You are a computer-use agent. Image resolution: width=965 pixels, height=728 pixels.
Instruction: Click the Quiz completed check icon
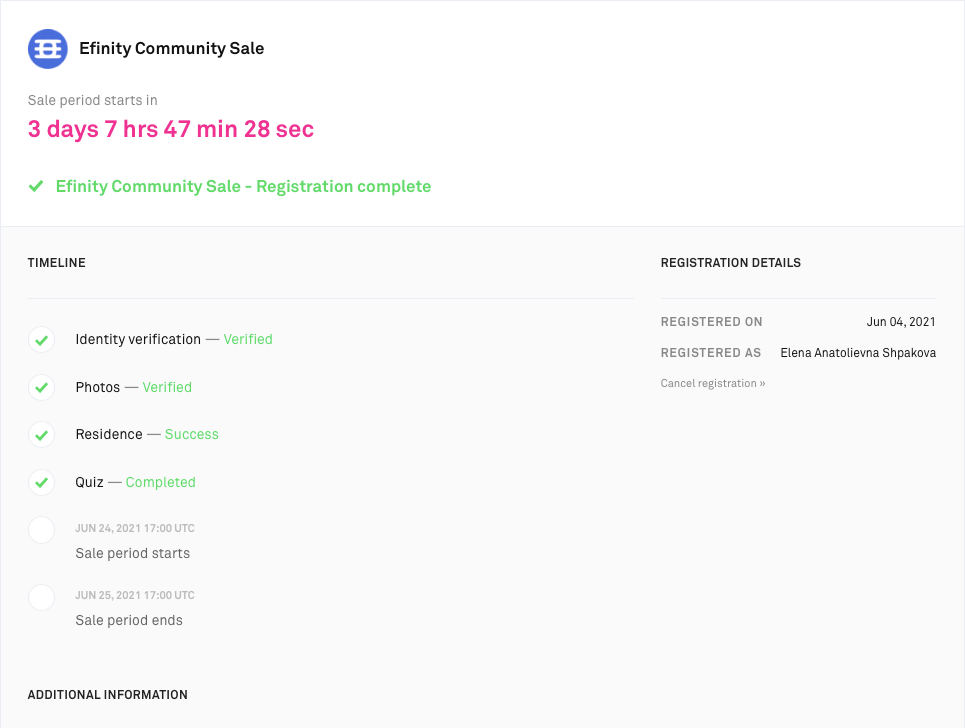41,482
